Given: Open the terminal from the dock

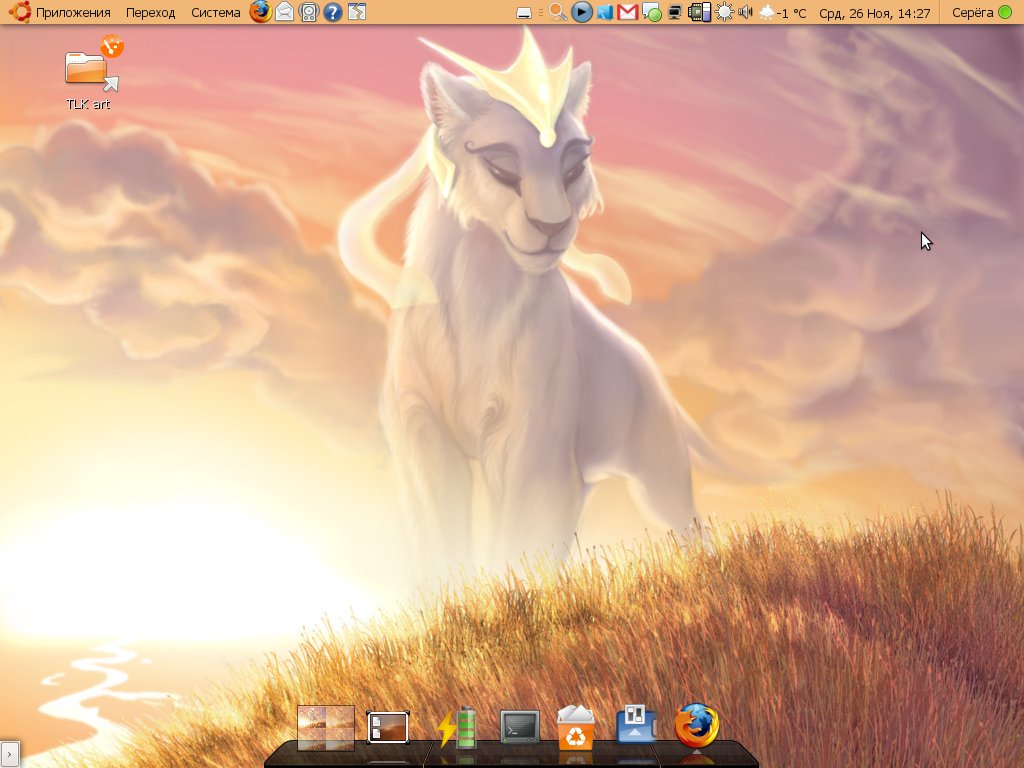Looking at the screenshot, I should click(519, 727).
